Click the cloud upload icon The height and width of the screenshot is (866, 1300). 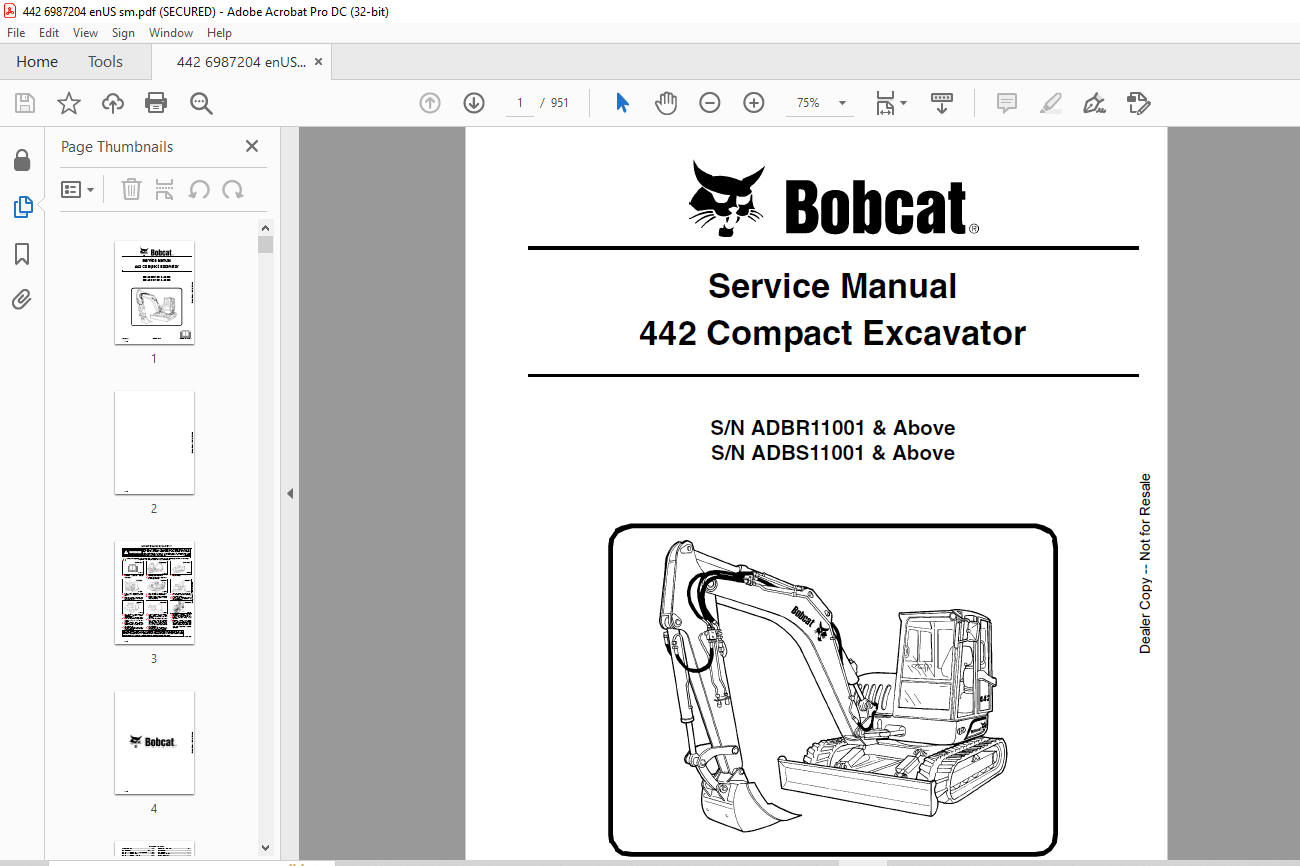point(113,103)
